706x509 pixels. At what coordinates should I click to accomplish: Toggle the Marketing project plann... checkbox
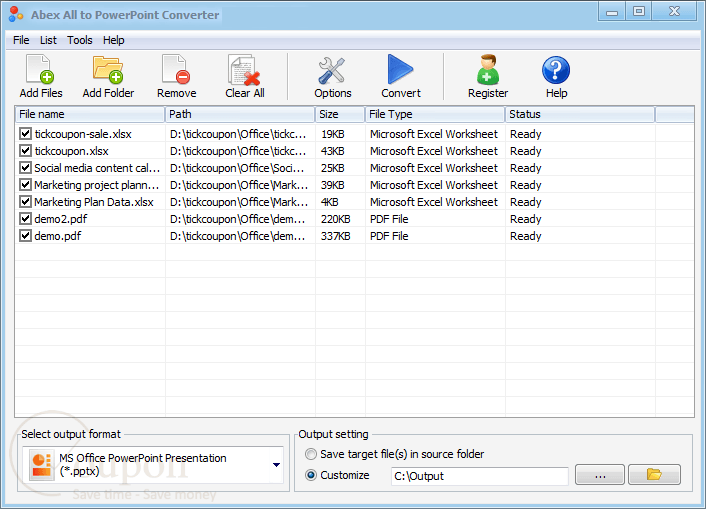(x=25, y=185)
